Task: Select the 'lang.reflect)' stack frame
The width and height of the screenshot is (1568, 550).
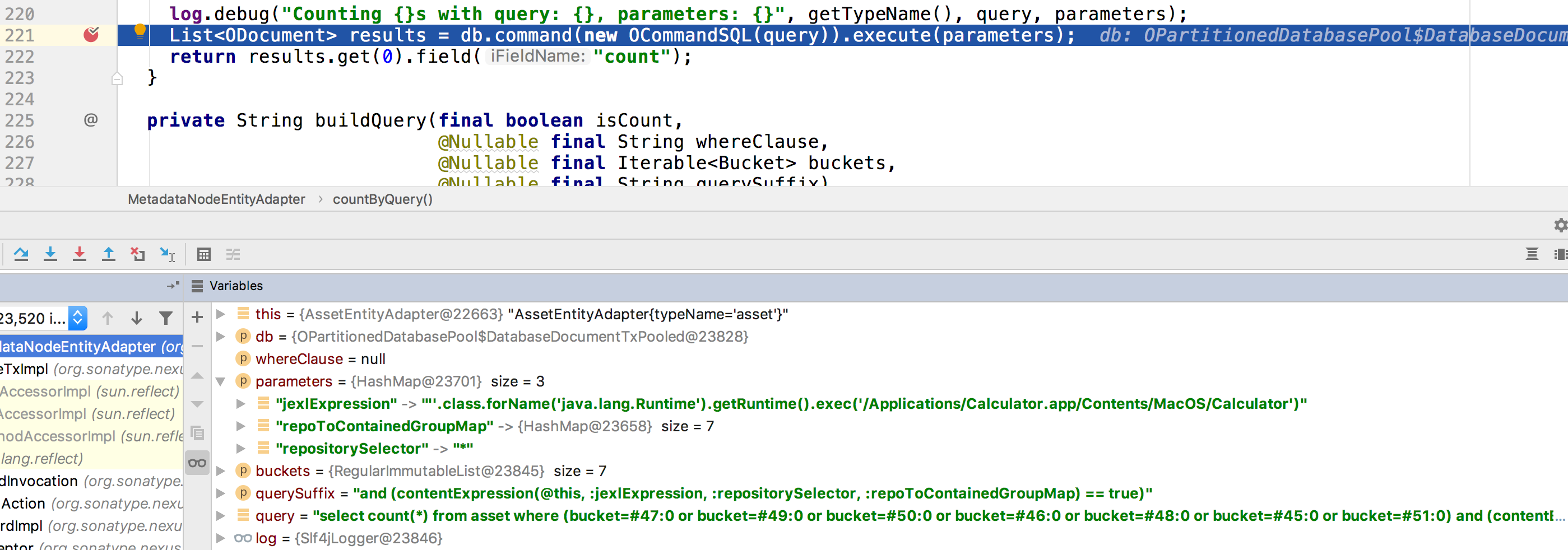Action: coord(91,459)
